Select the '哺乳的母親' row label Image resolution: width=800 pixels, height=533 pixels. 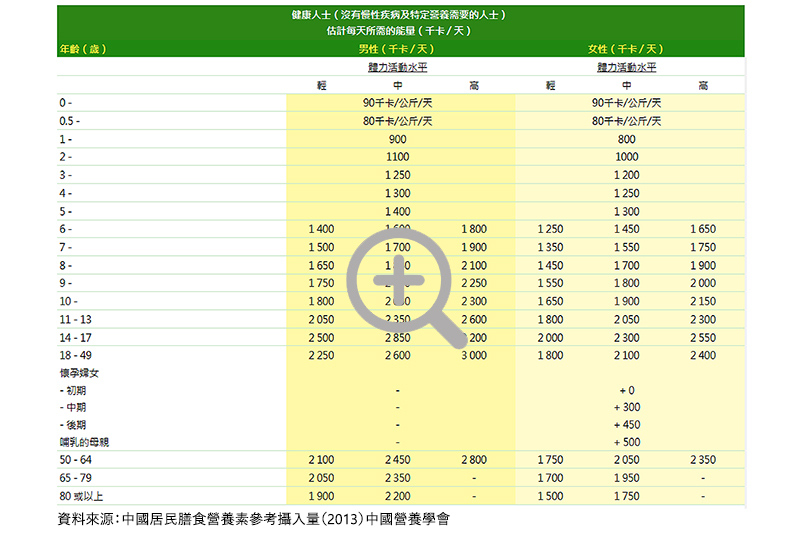[84, 442]
